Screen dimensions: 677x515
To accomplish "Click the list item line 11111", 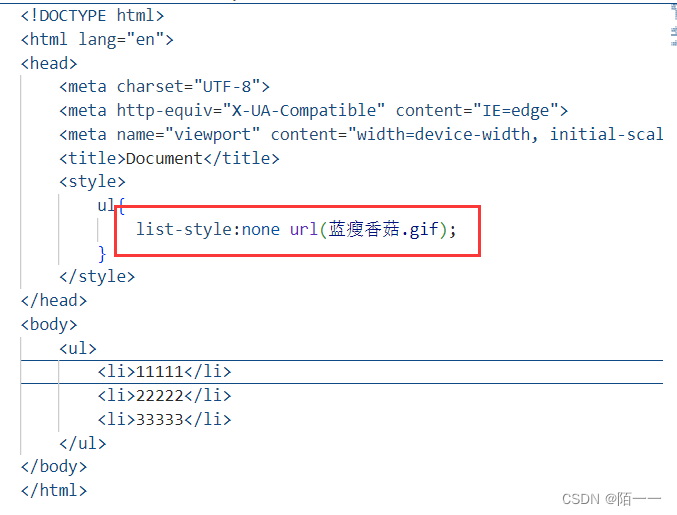I will click(x=165, y=372).
